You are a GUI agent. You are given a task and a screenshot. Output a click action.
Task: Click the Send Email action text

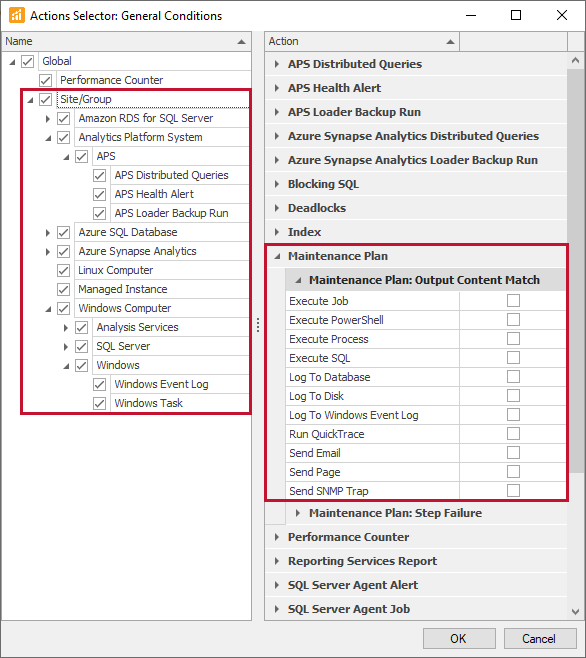pyautogui.click(x=315, y=453)
